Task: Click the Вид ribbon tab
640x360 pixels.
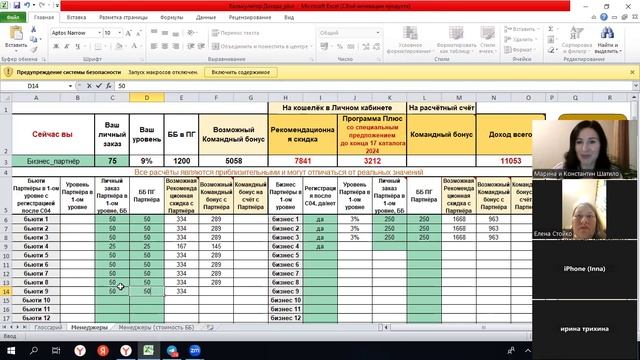Action: (x=289, y=18)
